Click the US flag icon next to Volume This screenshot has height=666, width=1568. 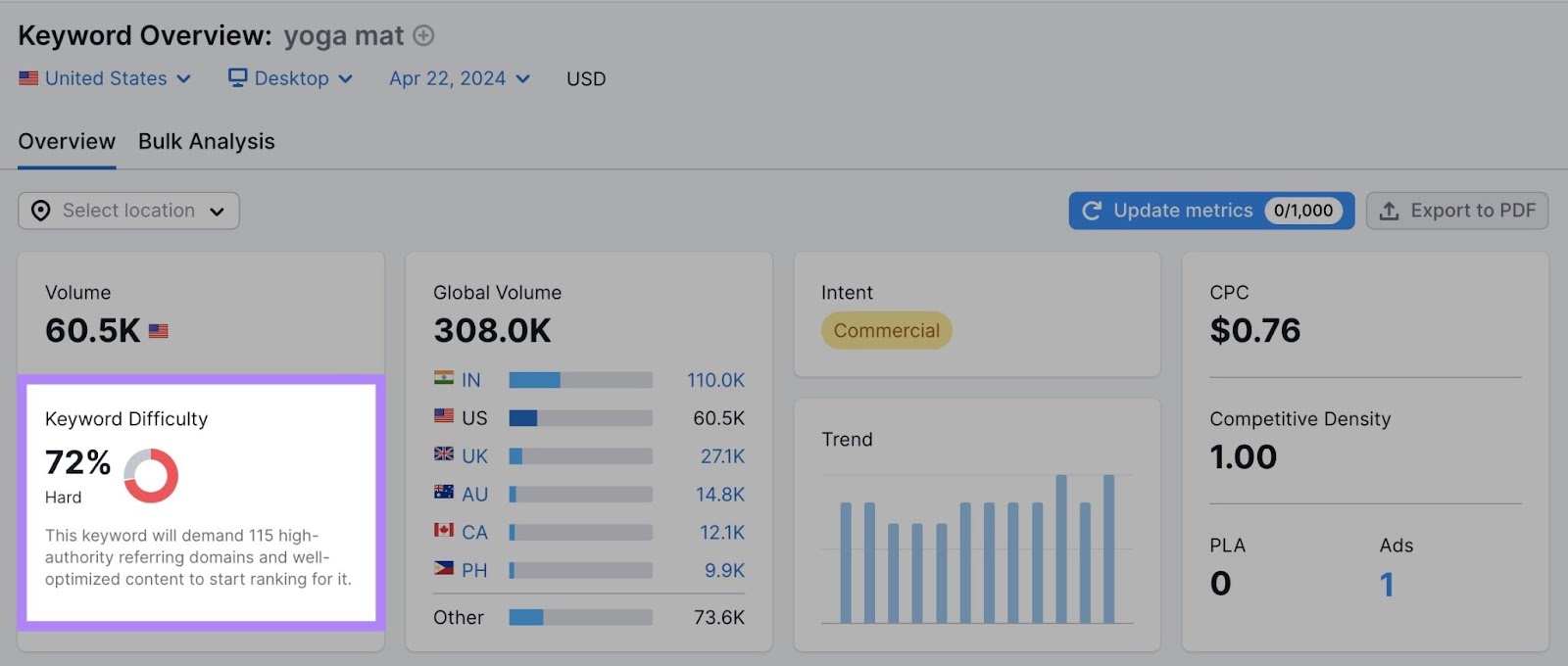(x=158, y=332)
